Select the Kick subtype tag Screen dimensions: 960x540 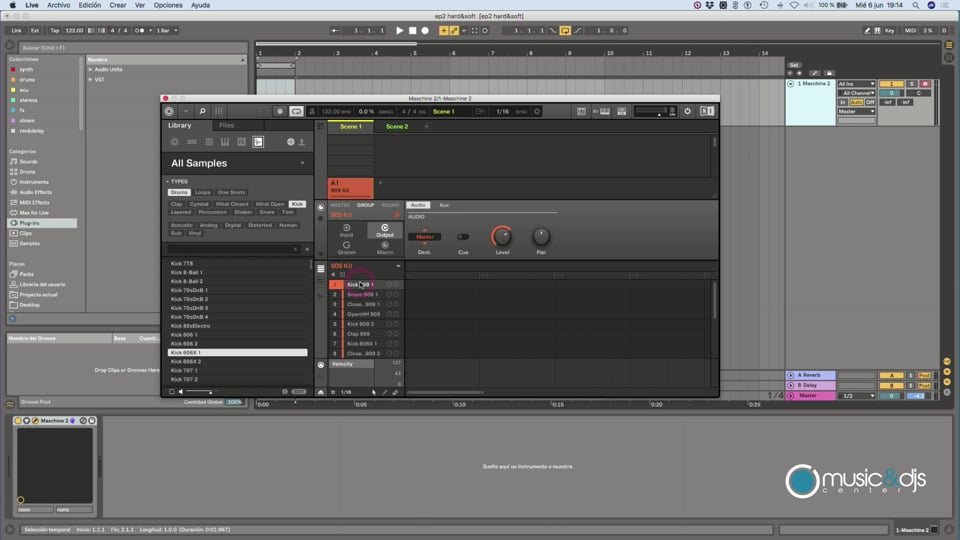[x=298, y=204]
